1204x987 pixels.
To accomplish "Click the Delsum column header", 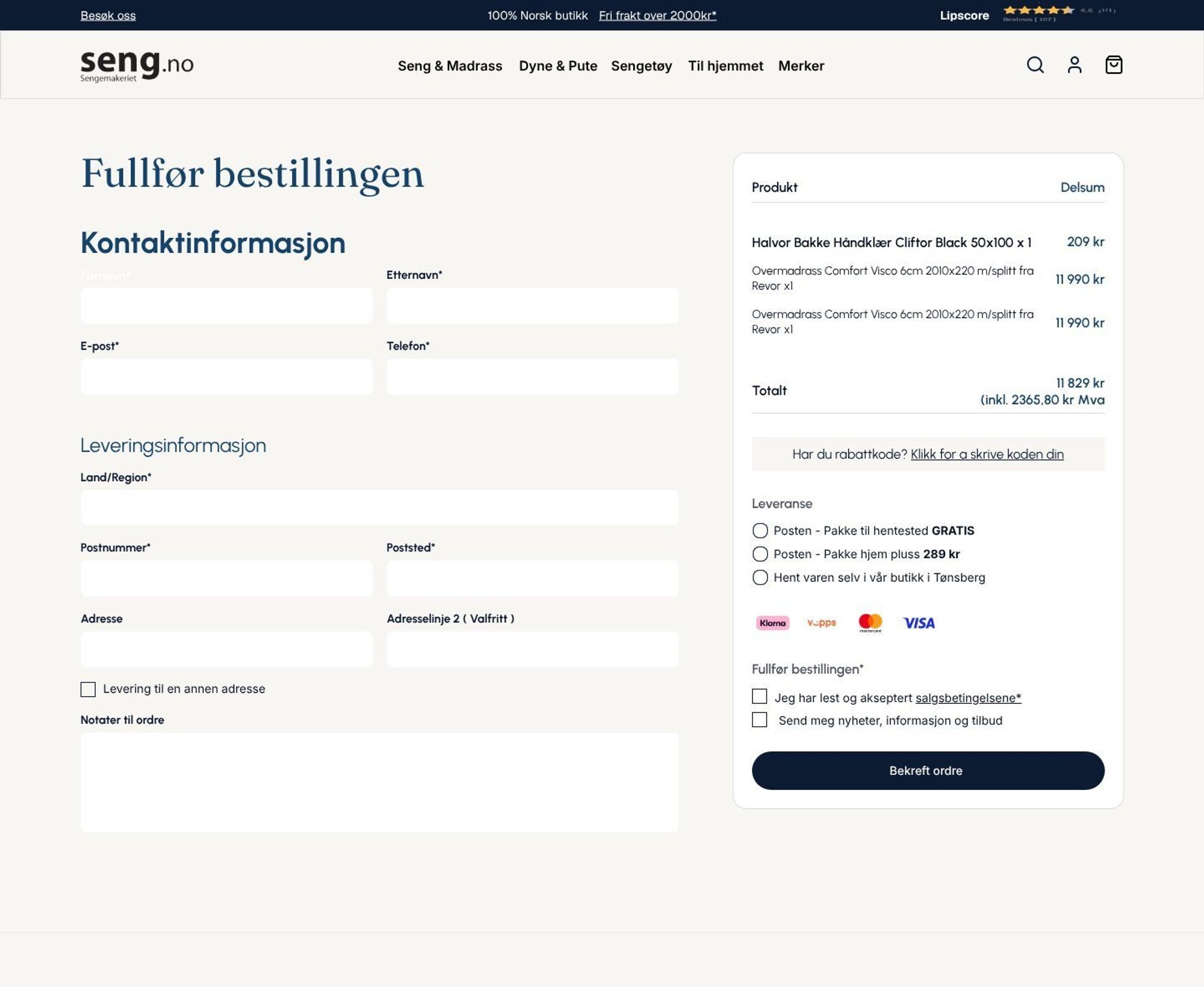I will [x=1082, y=187].
